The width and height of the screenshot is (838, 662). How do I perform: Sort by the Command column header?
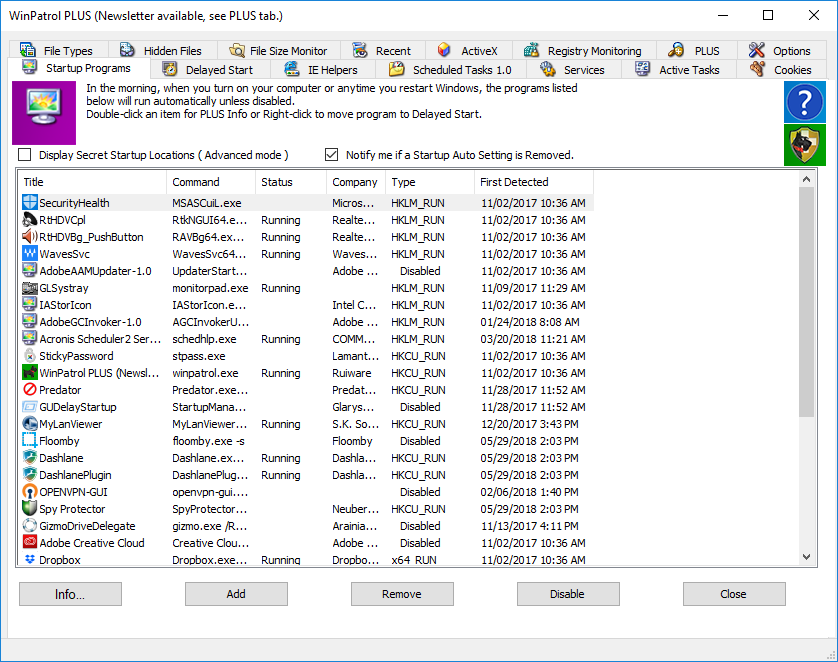211,182
